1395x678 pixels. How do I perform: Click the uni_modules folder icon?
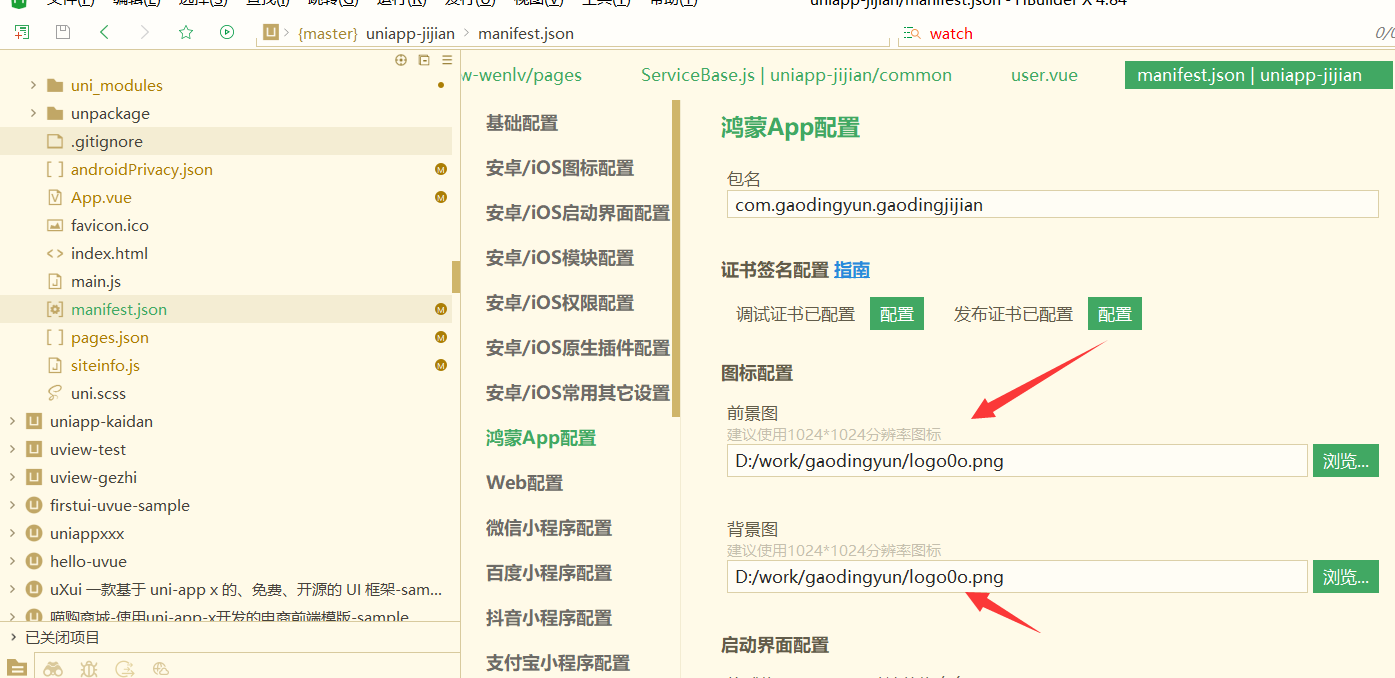(x=55, y=85)
